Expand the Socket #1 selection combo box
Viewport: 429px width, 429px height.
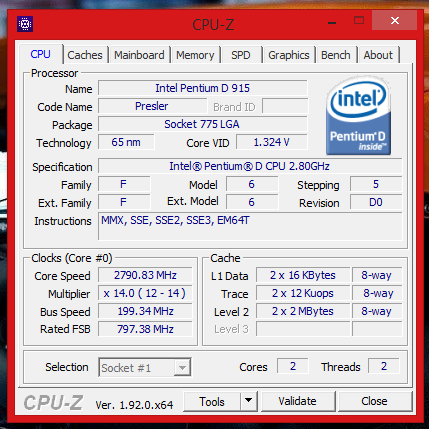(144, 367)
